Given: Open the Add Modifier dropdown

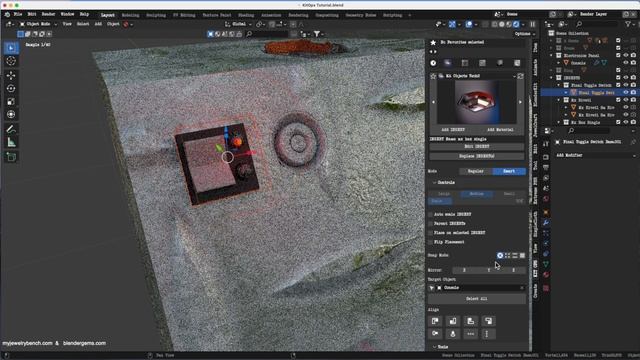Looking at the screenshot, I should (x=596, y=156).
